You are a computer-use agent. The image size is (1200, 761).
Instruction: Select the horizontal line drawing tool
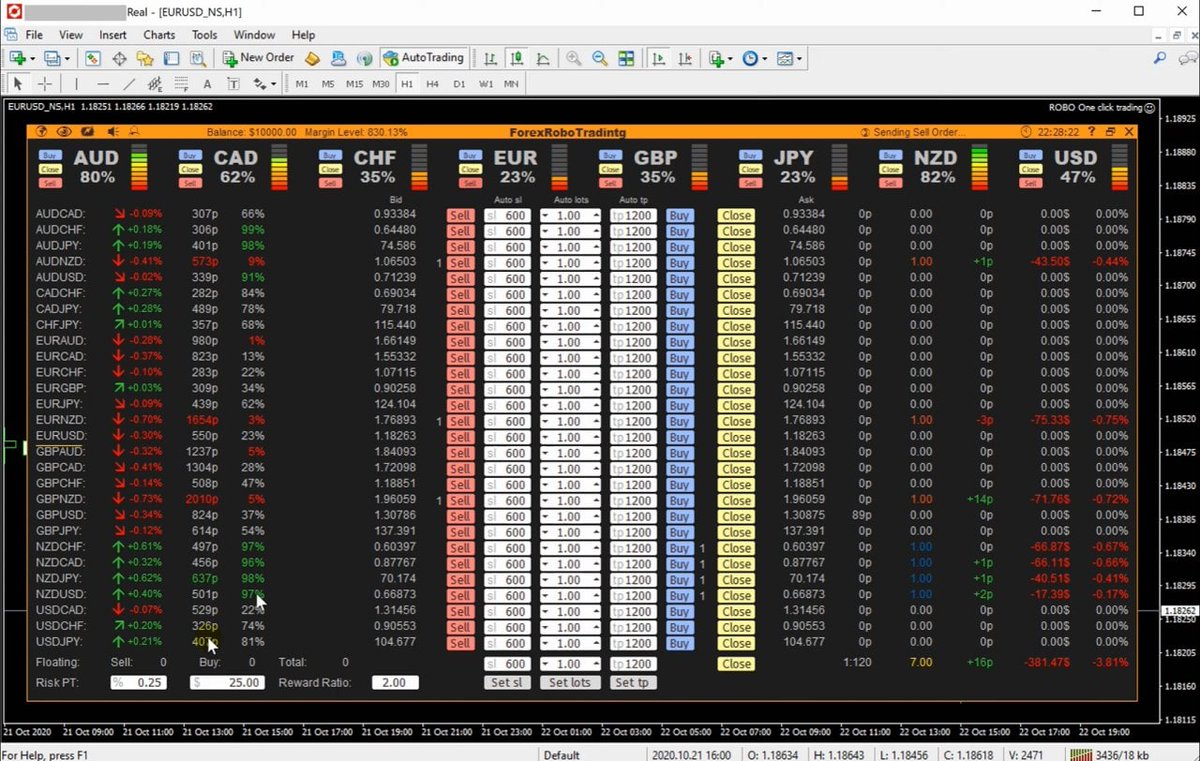[102, 84]
